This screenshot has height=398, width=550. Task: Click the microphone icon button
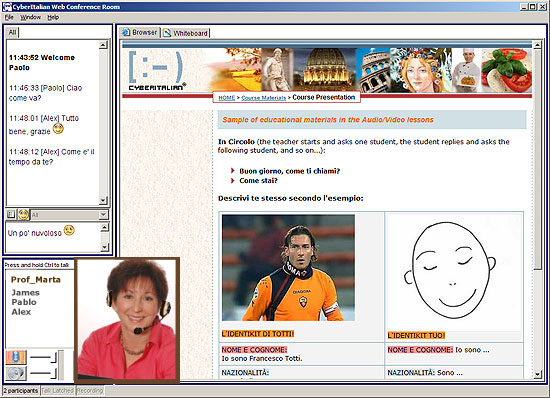(x=16, y=357)
